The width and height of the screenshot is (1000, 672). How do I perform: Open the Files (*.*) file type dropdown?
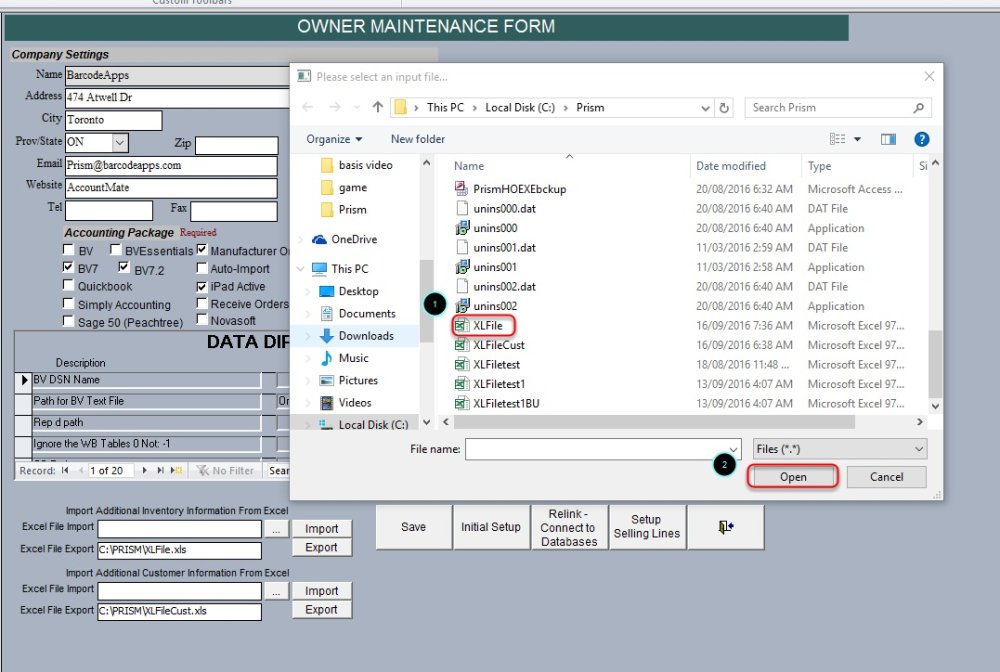tap(840, 450)
